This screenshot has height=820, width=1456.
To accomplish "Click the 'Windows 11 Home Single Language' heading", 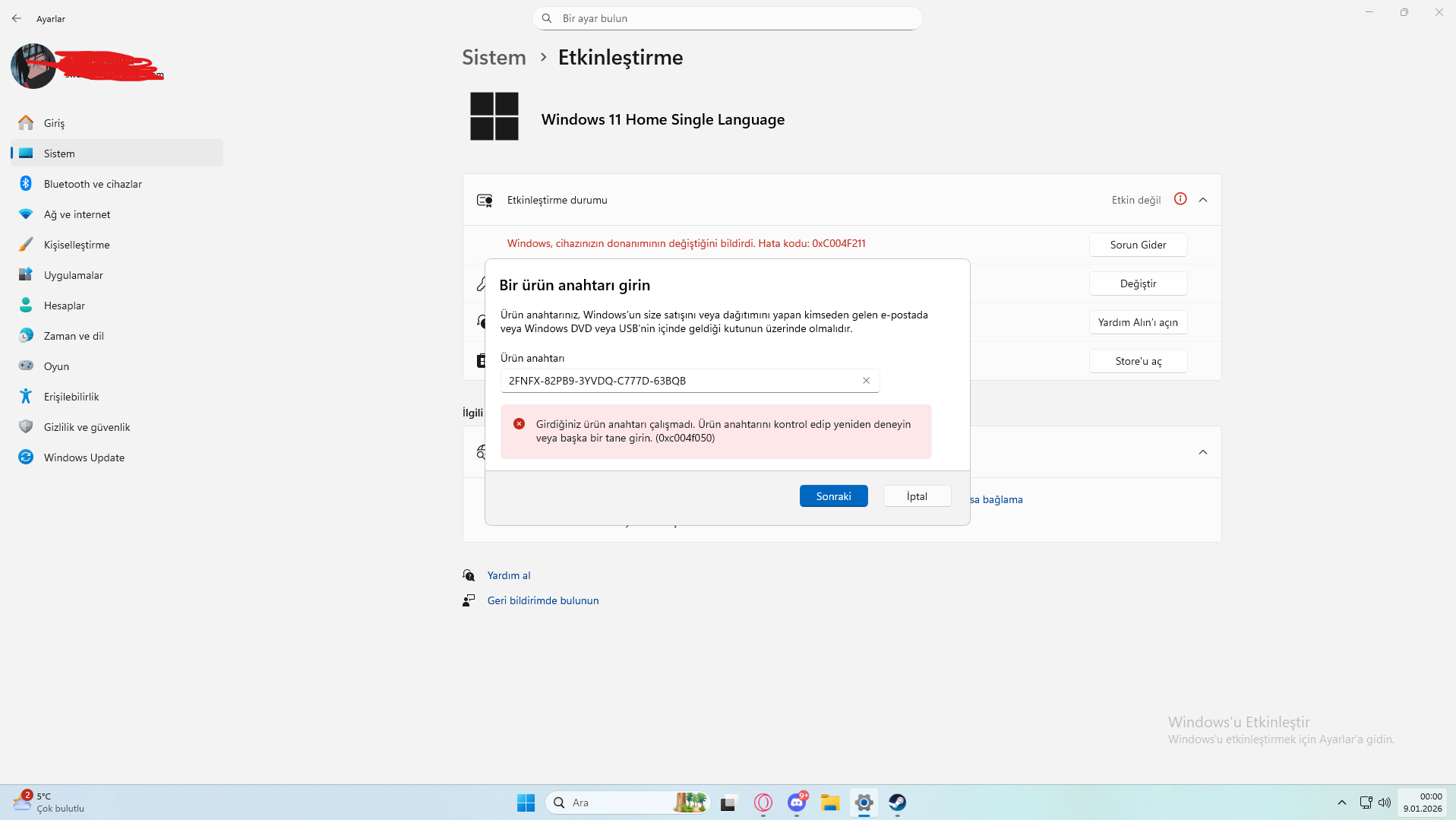I will click(x=662, y=119).
